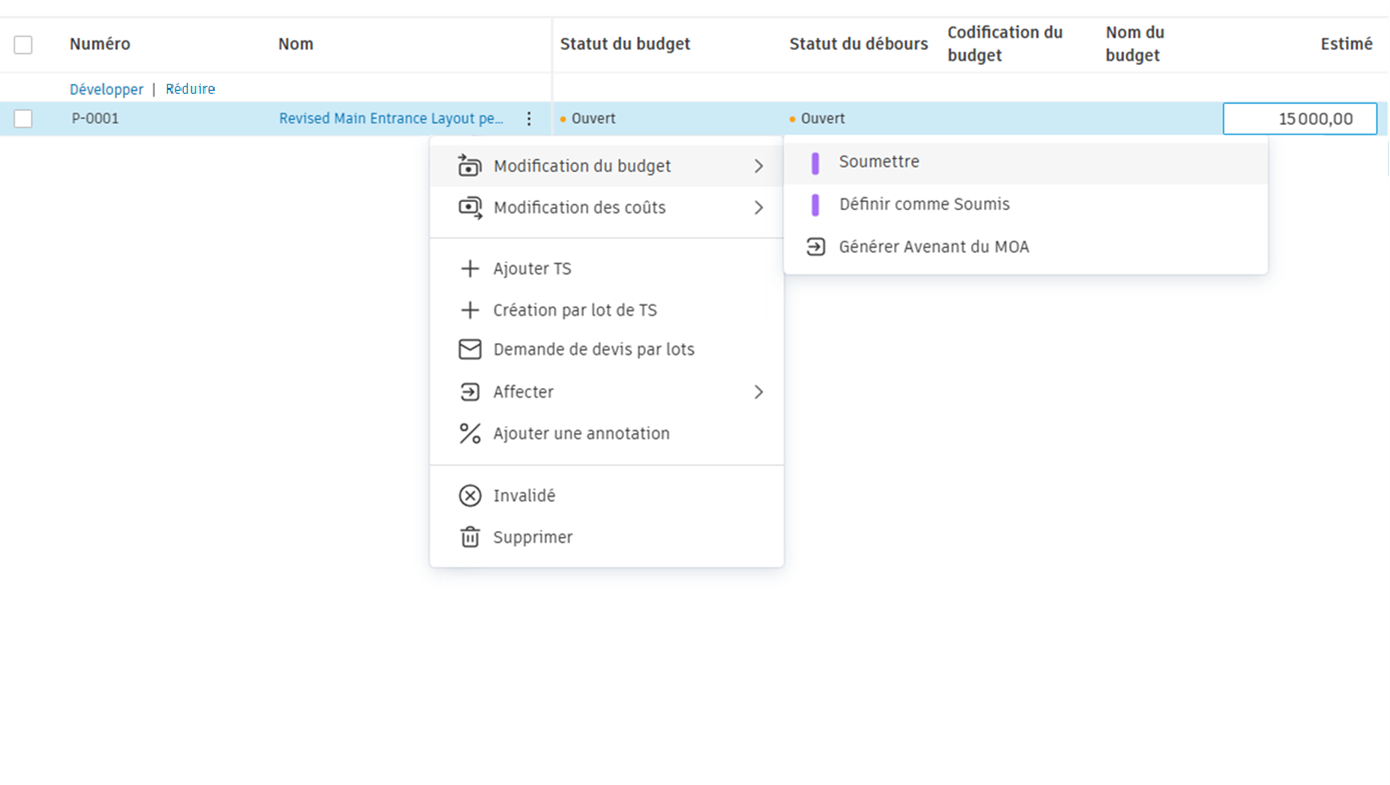Expand the Modification des coûts submenu arrow
The image size is (1390, 785).
point(758,208)
